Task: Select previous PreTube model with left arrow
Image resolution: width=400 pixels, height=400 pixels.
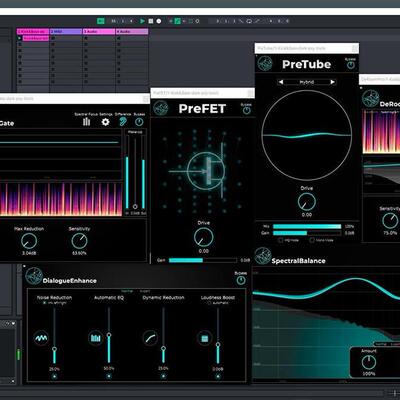Action: click(281, 82)
